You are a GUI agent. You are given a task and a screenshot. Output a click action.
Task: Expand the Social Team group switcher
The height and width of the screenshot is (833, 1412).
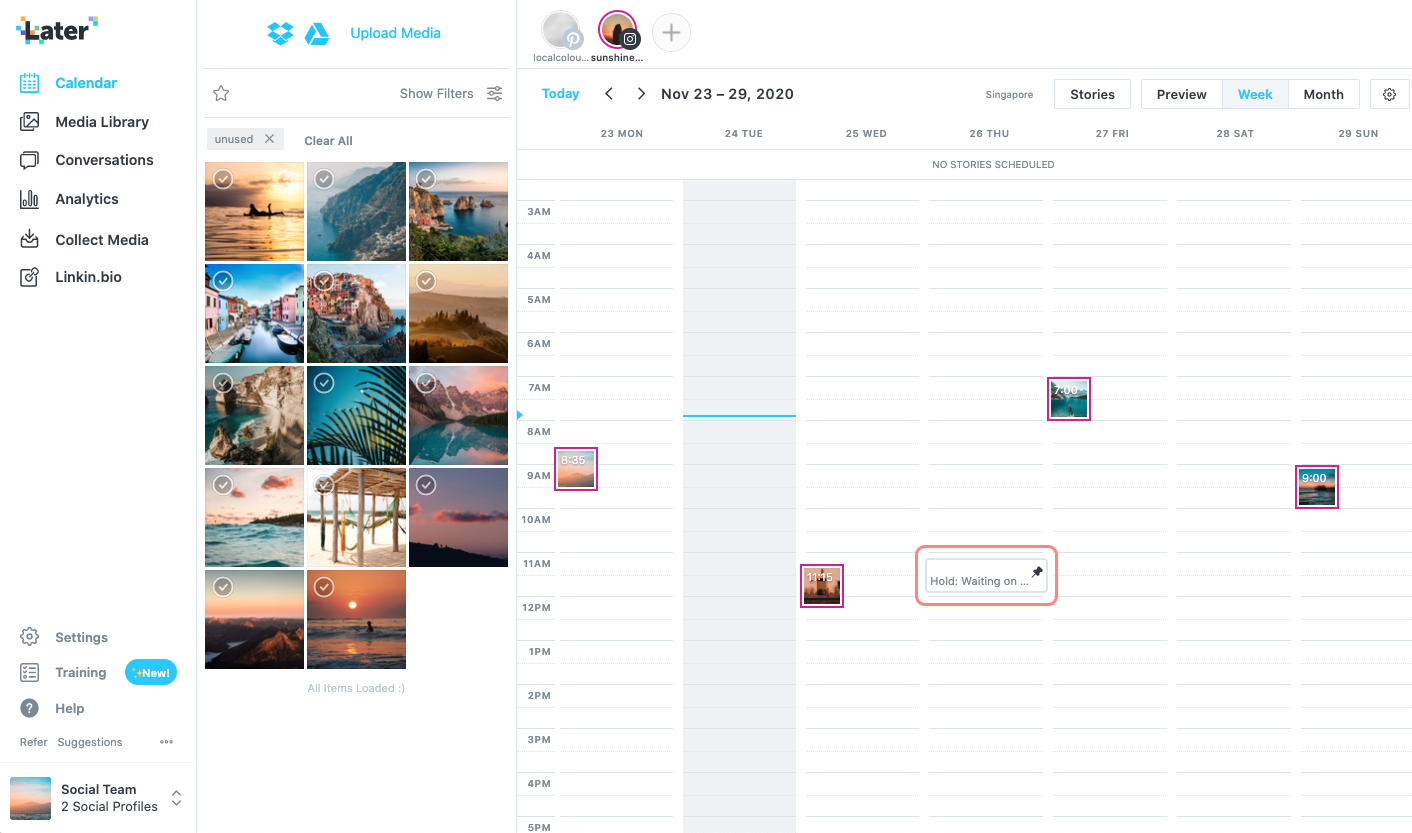coord(176,798)
